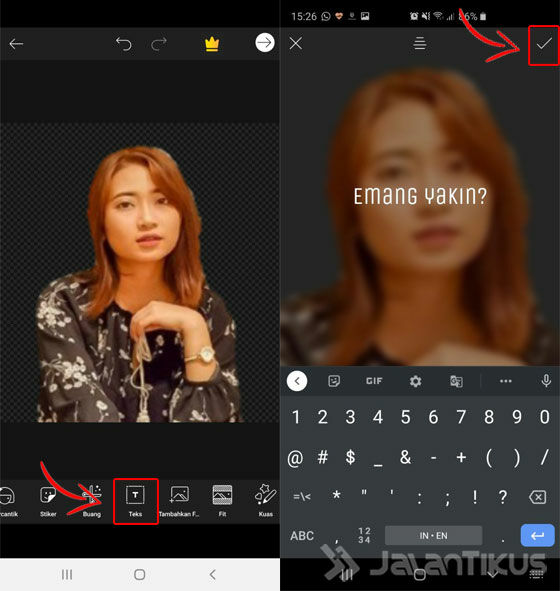560x591 pixels.
Task: Tap the back arrow in the editor header
Action: 16,44
